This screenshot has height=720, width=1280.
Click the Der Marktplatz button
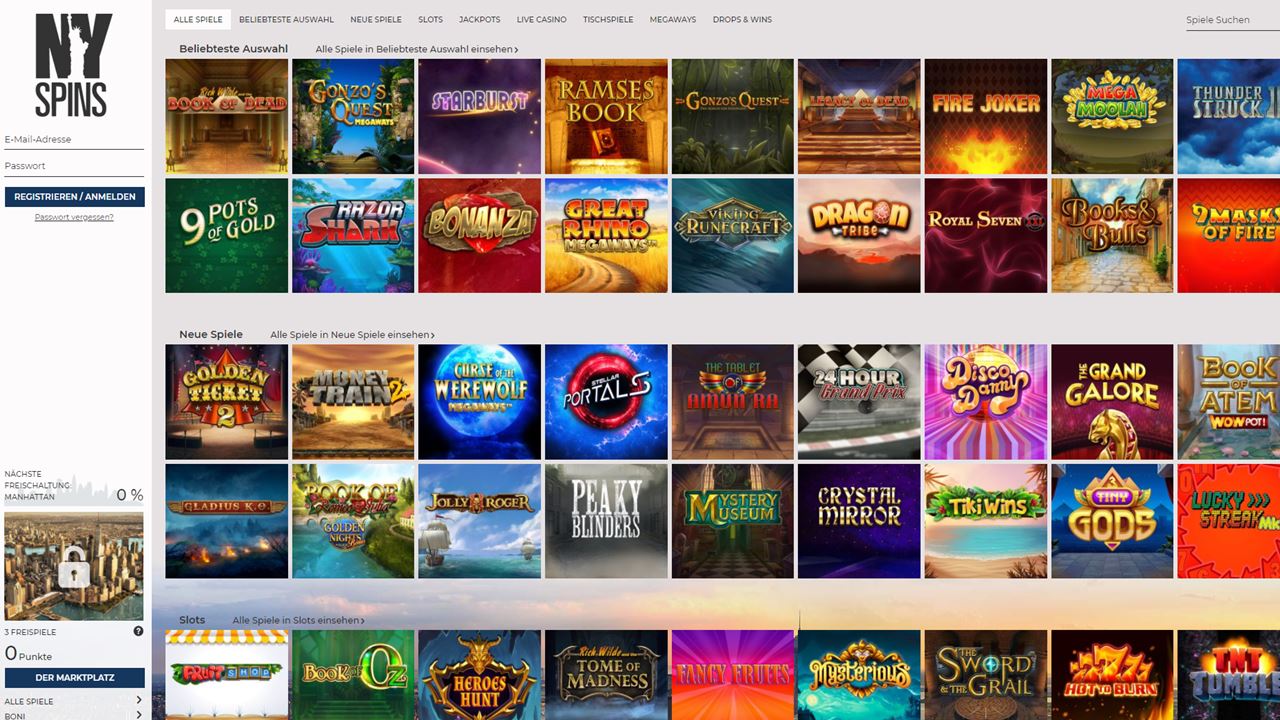74,677
